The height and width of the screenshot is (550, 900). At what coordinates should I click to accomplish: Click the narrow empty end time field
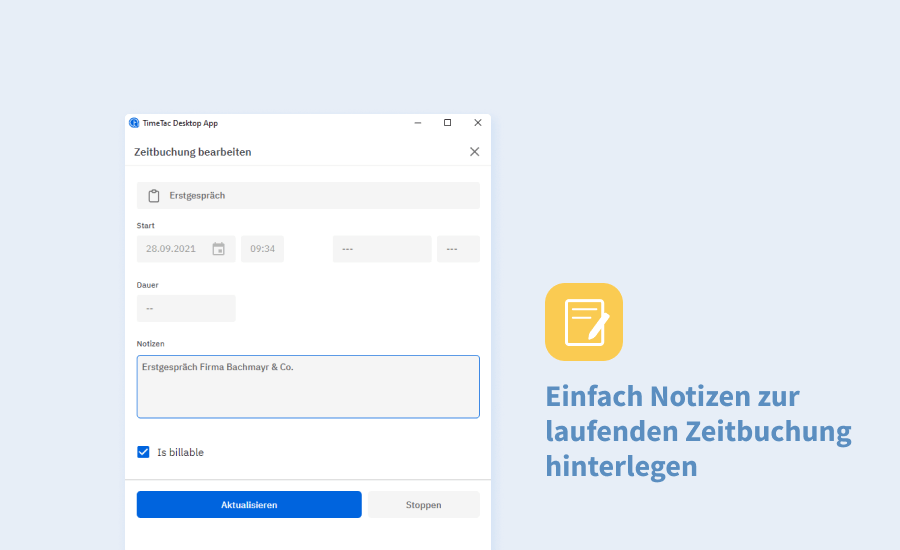(x=458, y=249)
